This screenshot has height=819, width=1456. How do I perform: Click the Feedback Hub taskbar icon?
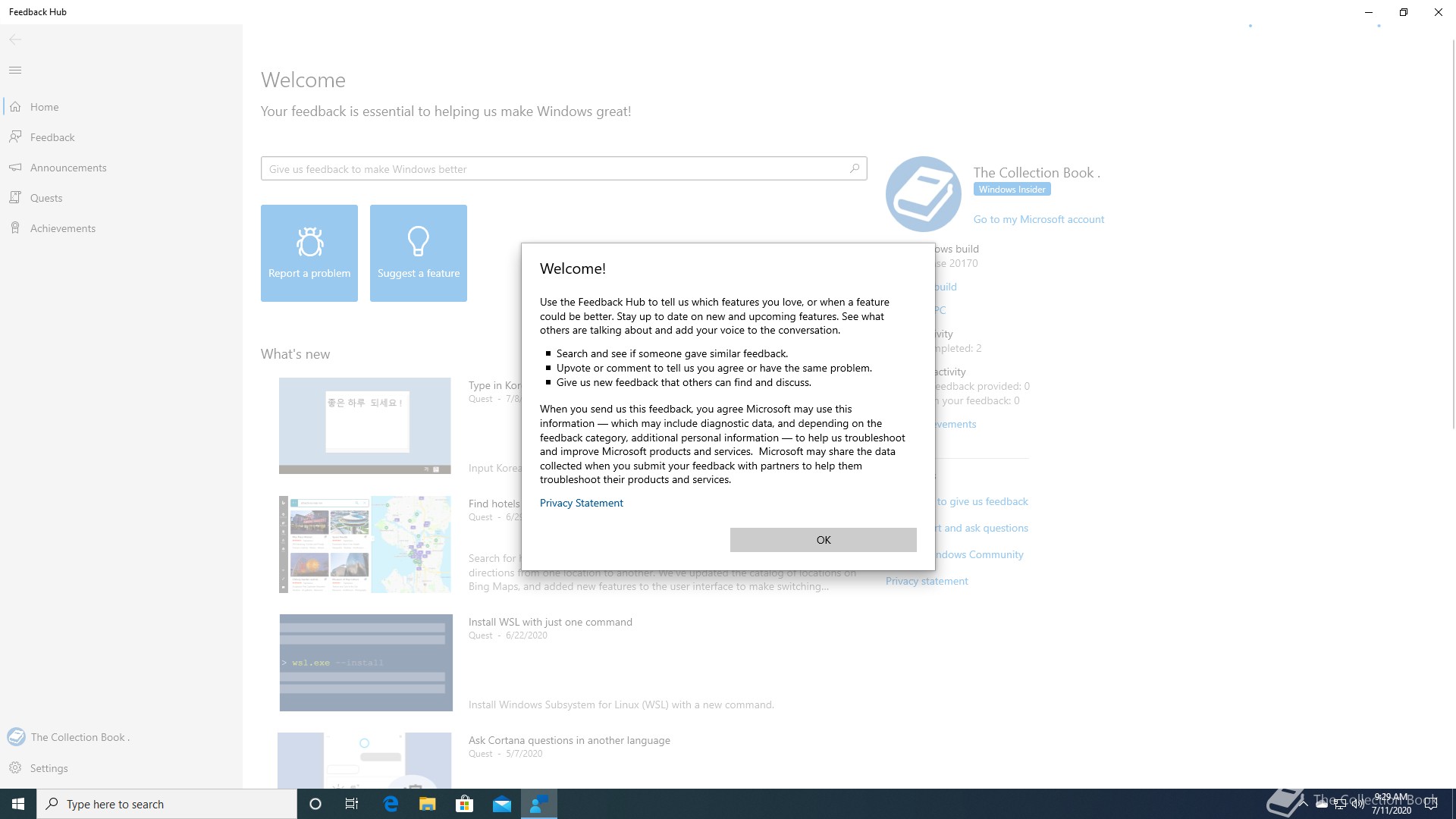[x=539, y=804]
